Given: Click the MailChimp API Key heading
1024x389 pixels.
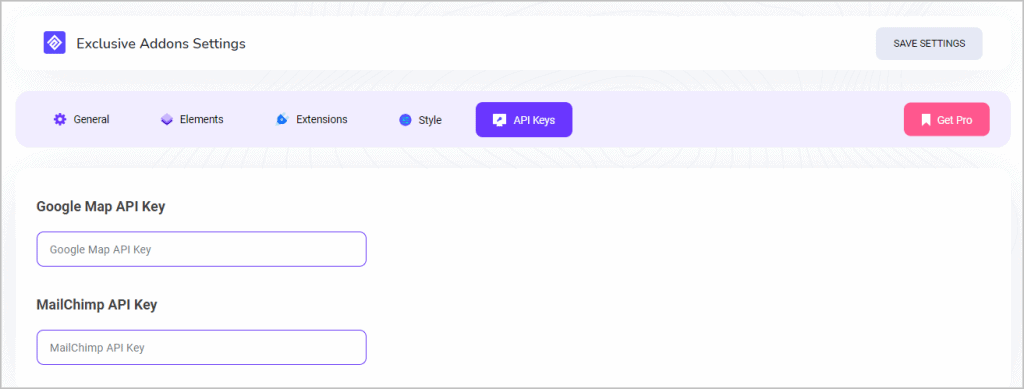Looking at the screenshot, I should tap(97, 305).
